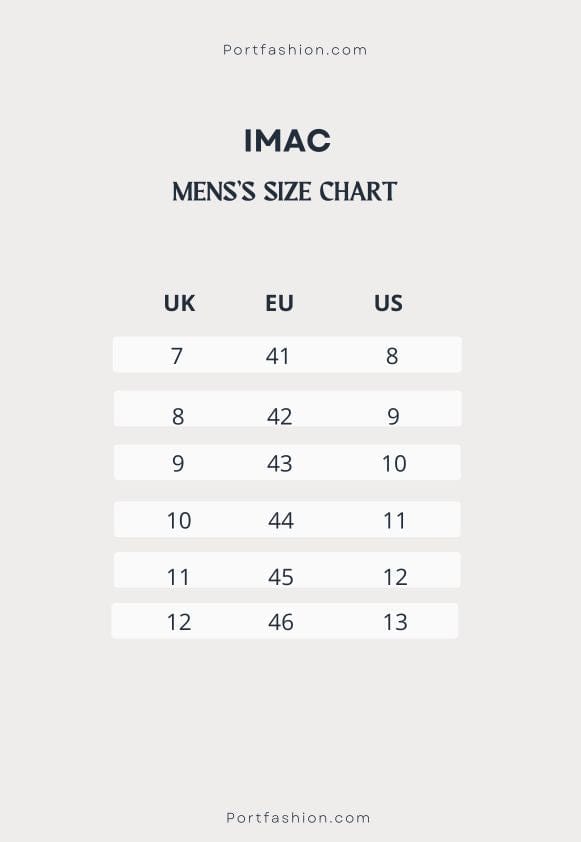Click EU size 41 cell

278,356
